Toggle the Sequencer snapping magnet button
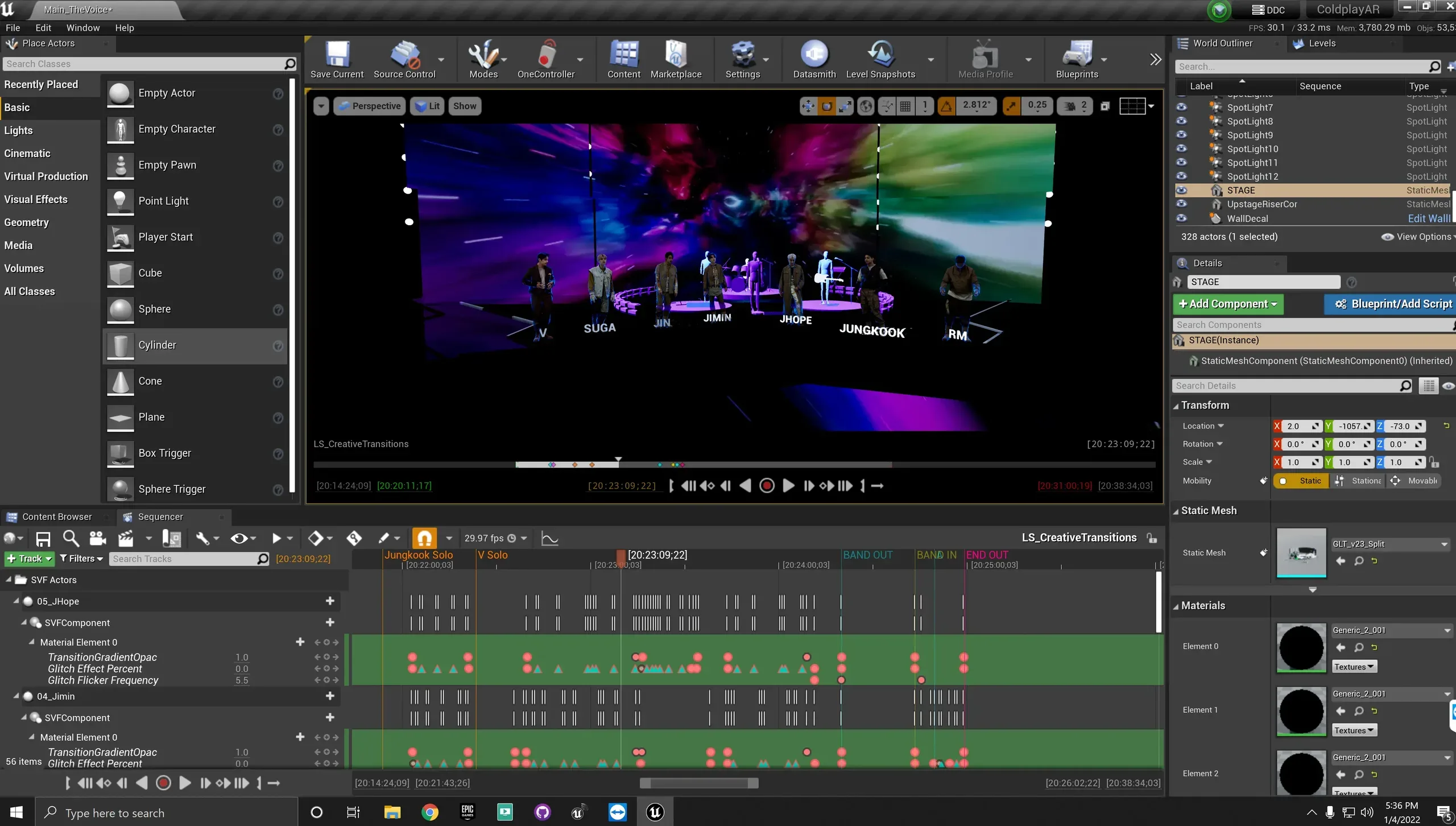Image resolution: width=1456 pixels, height=826 pixels. (424, 538)
